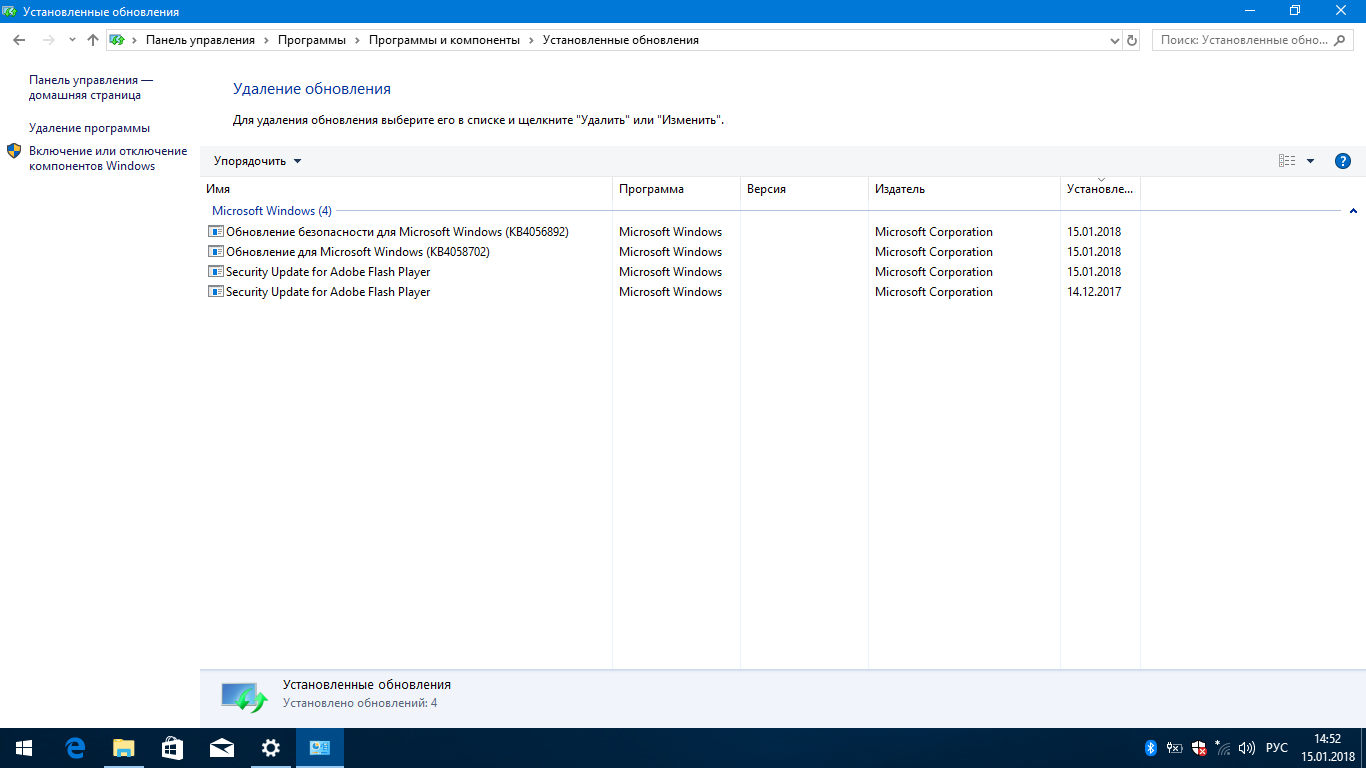Select Adobe Flash Player update dated 15.01.2018
Image resolution: width=1366 pixels, height=768 pixels.
coord(670,272)
